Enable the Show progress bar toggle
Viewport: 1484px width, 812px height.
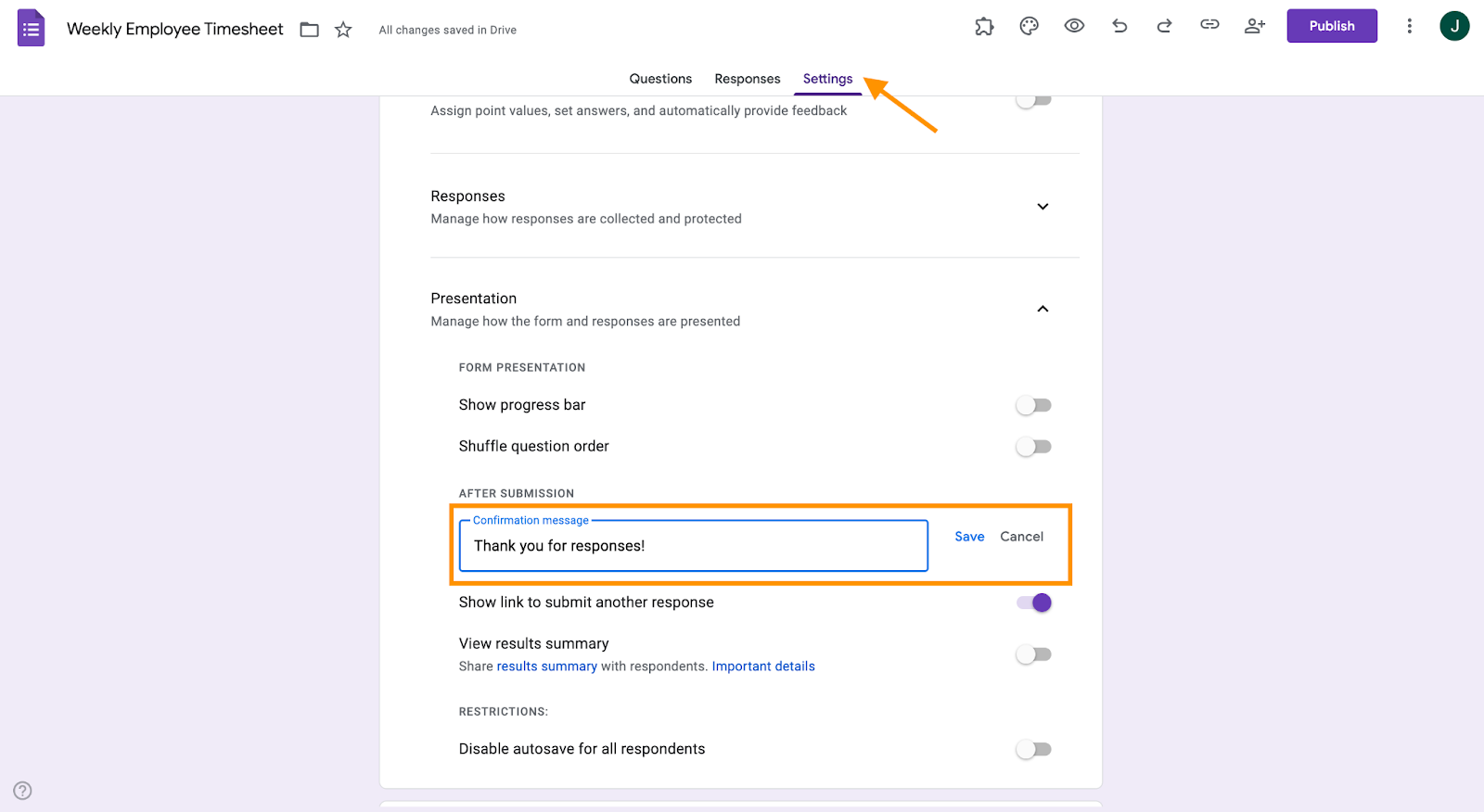[x=1033, y=405]
